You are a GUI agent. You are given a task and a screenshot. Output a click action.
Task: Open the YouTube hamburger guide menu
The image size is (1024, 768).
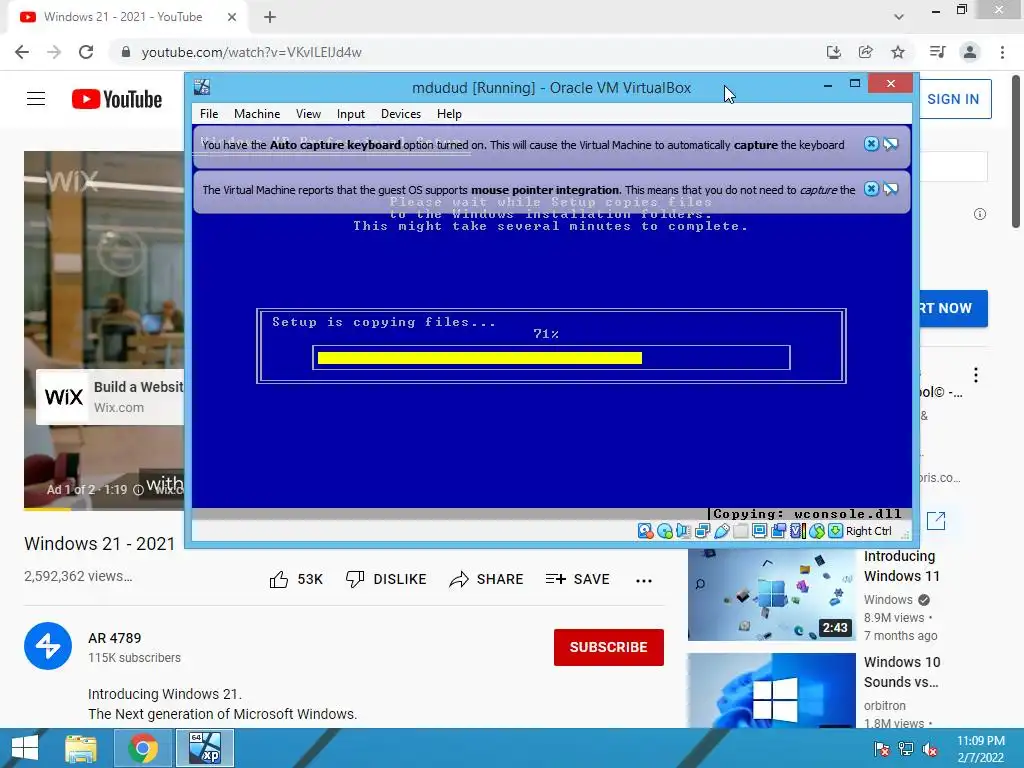click(36, 99)
